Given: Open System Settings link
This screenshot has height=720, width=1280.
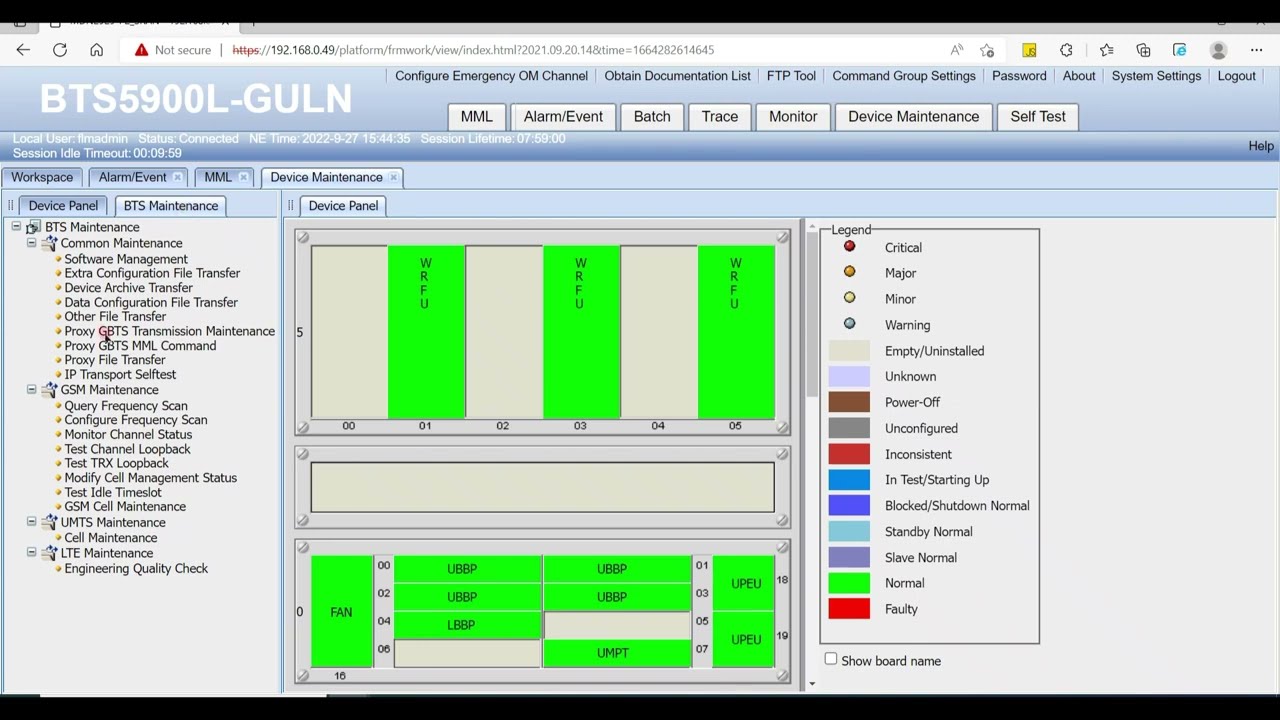Looking at the screenshot, I should click(x=1156, y=76).
